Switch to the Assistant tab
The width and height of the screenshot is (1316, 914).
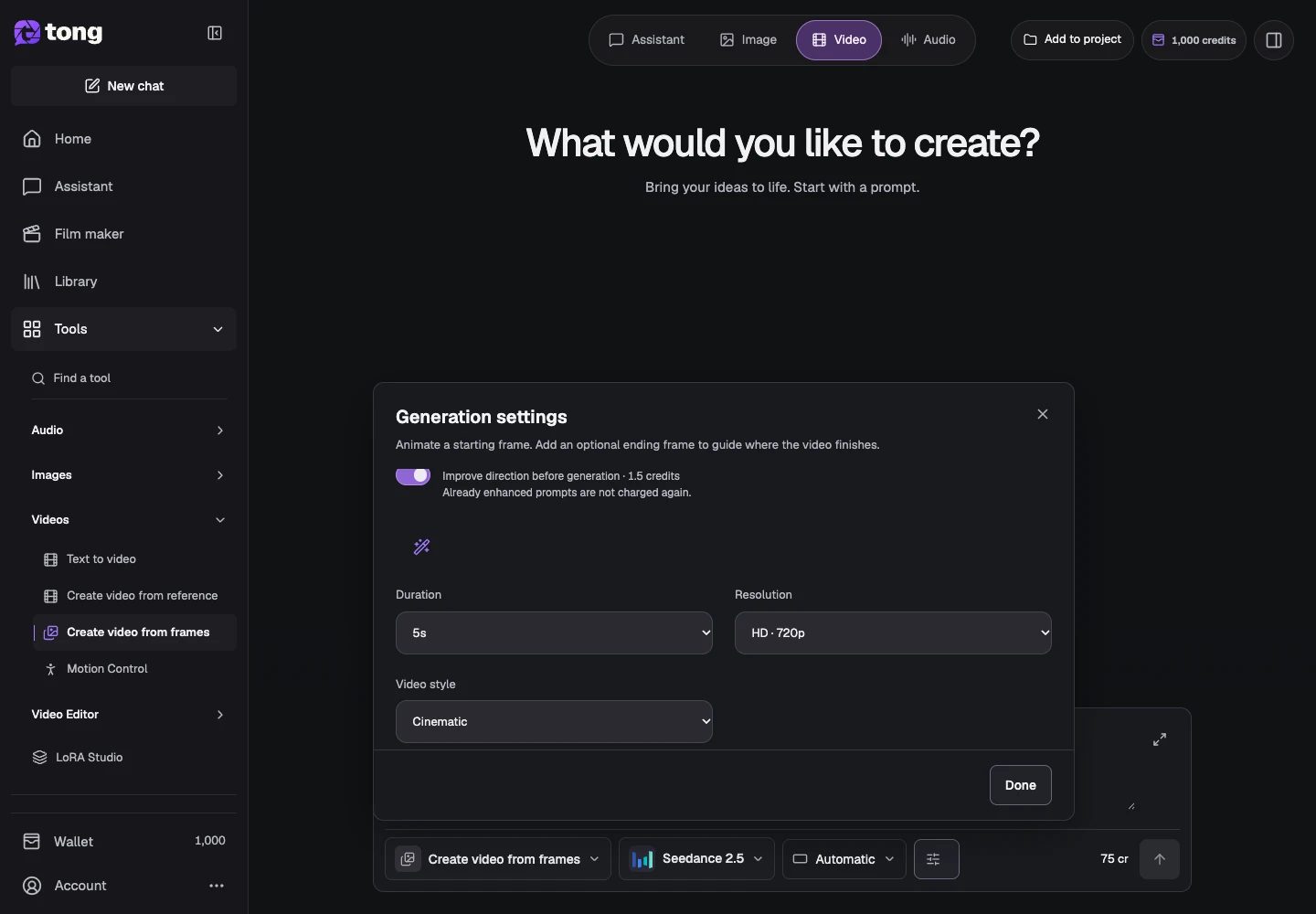(647, 40)
